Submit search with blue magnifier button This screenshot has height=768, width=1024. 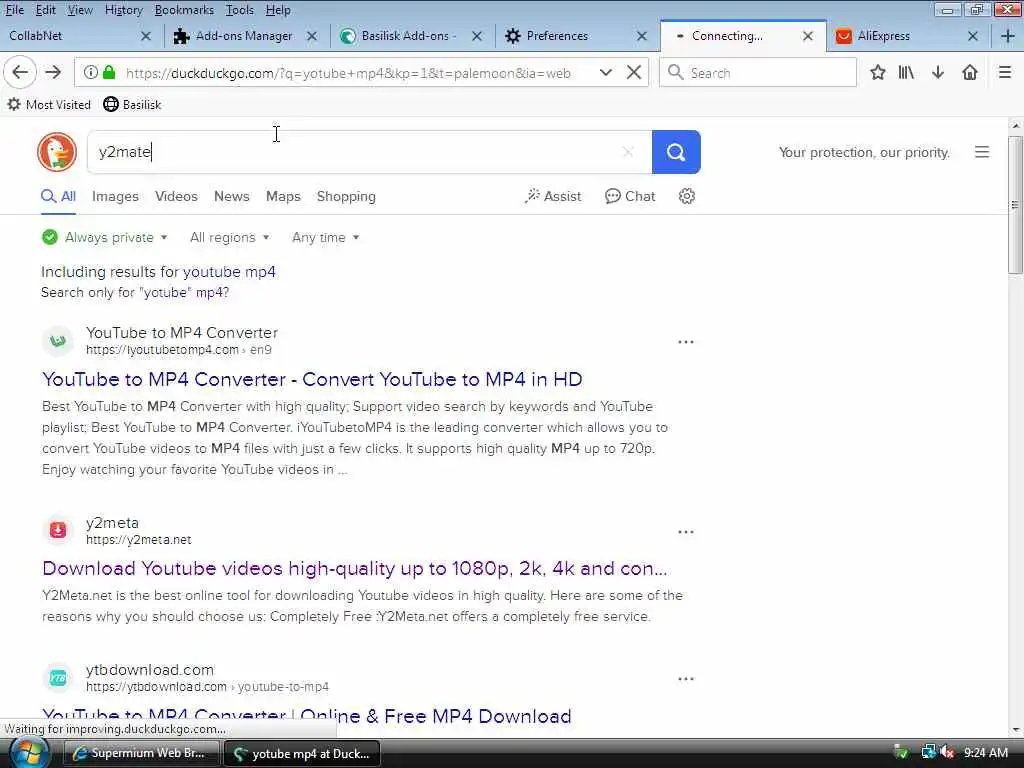(676, 152)
